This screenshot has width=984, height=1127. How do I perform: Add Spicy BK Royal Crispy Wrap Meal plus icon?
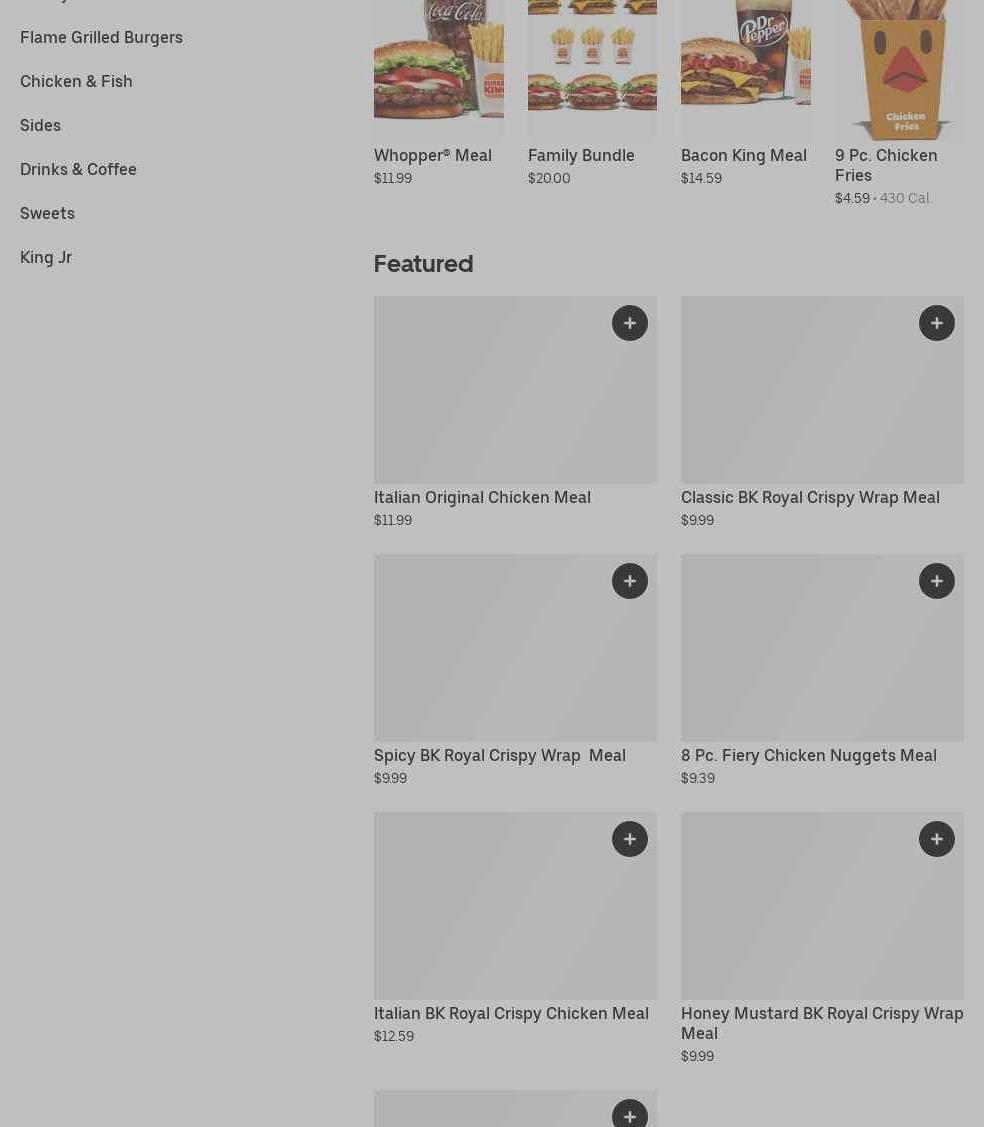[630, 581]
